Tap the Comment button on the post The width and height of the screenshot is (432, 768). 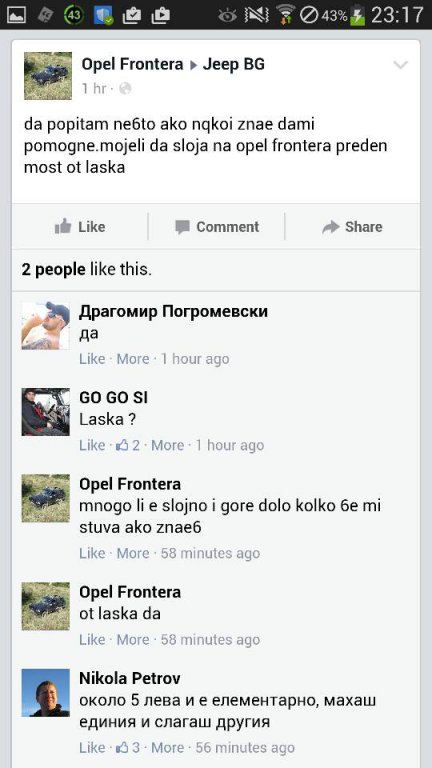point(217,227)
